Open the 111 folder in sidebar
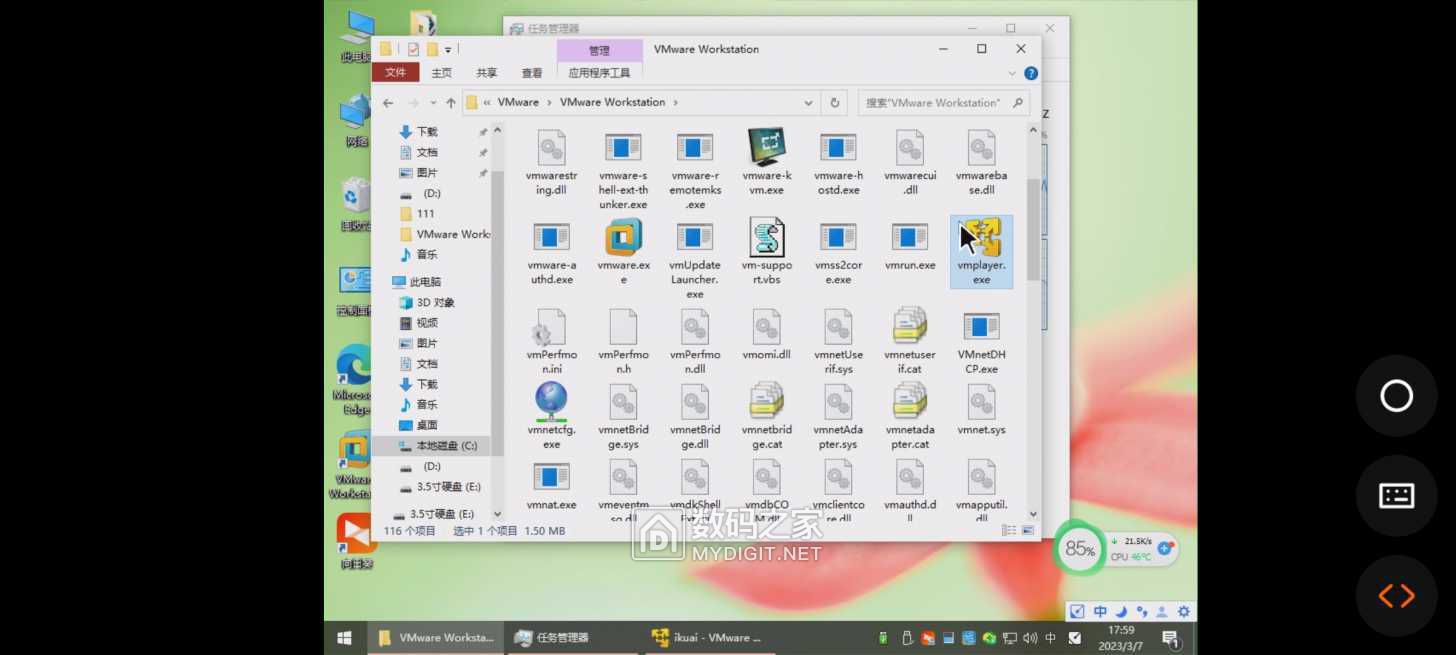The image size is (1456, 655). pyautogui.click(x=425, y=213)
